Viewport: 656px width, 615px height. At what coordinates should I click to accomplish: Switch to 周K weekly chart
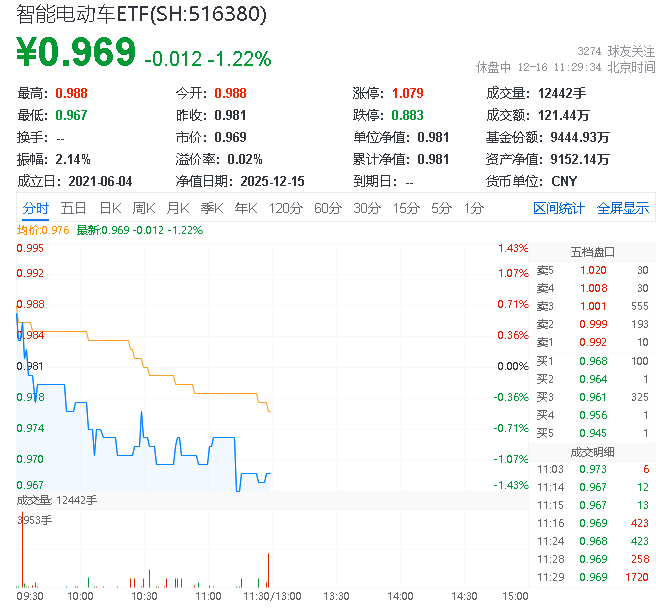[144, 208]
